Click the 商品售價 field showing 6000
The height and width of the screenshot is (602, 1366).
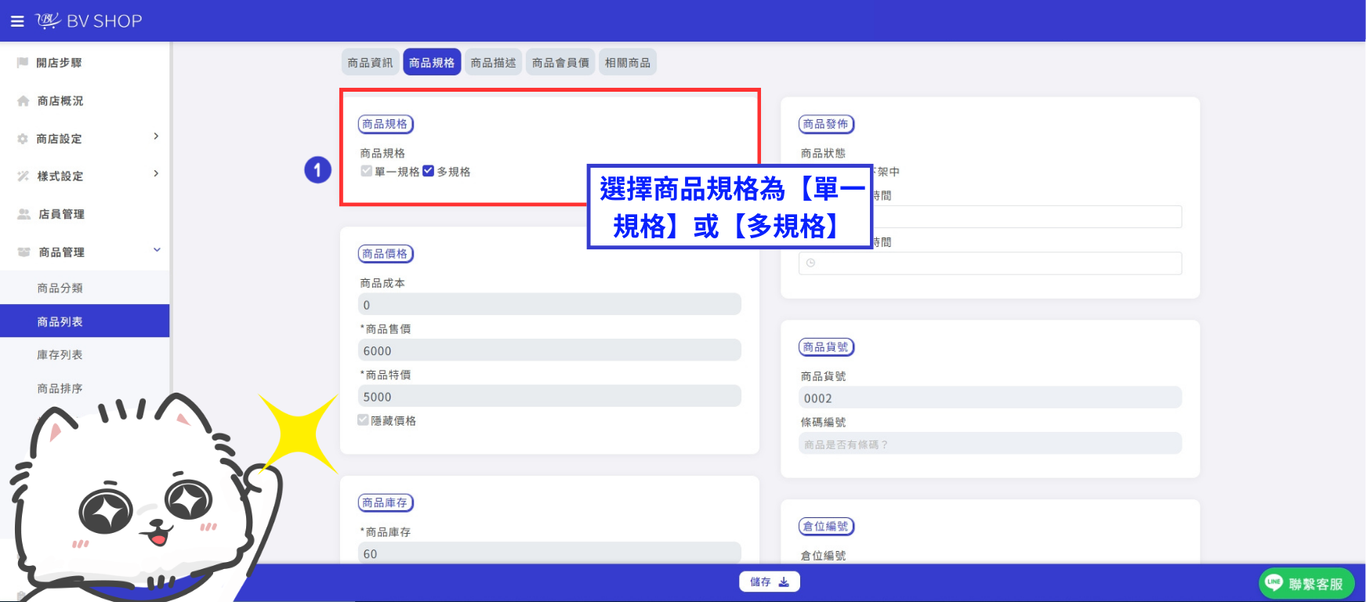(x=550, y=350)
